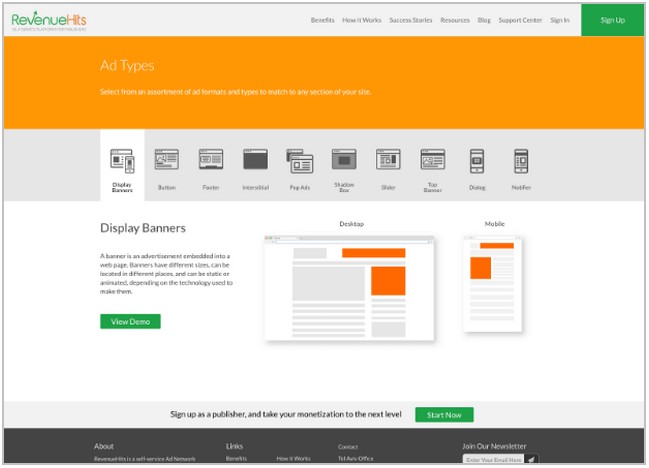Click the Ad Types page heading
The image size is (649, 468).
click(x=127, y=66)
